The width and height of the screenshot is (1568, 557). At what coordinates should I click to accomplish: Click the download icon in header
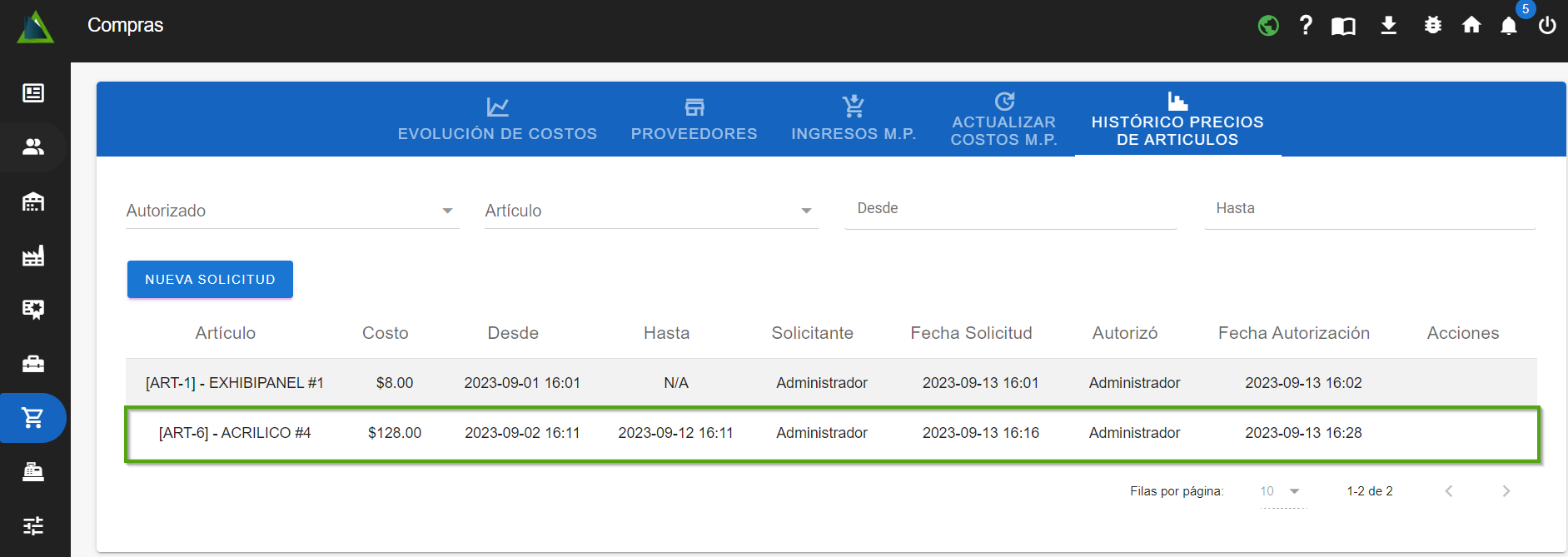tap(1388, 26)
